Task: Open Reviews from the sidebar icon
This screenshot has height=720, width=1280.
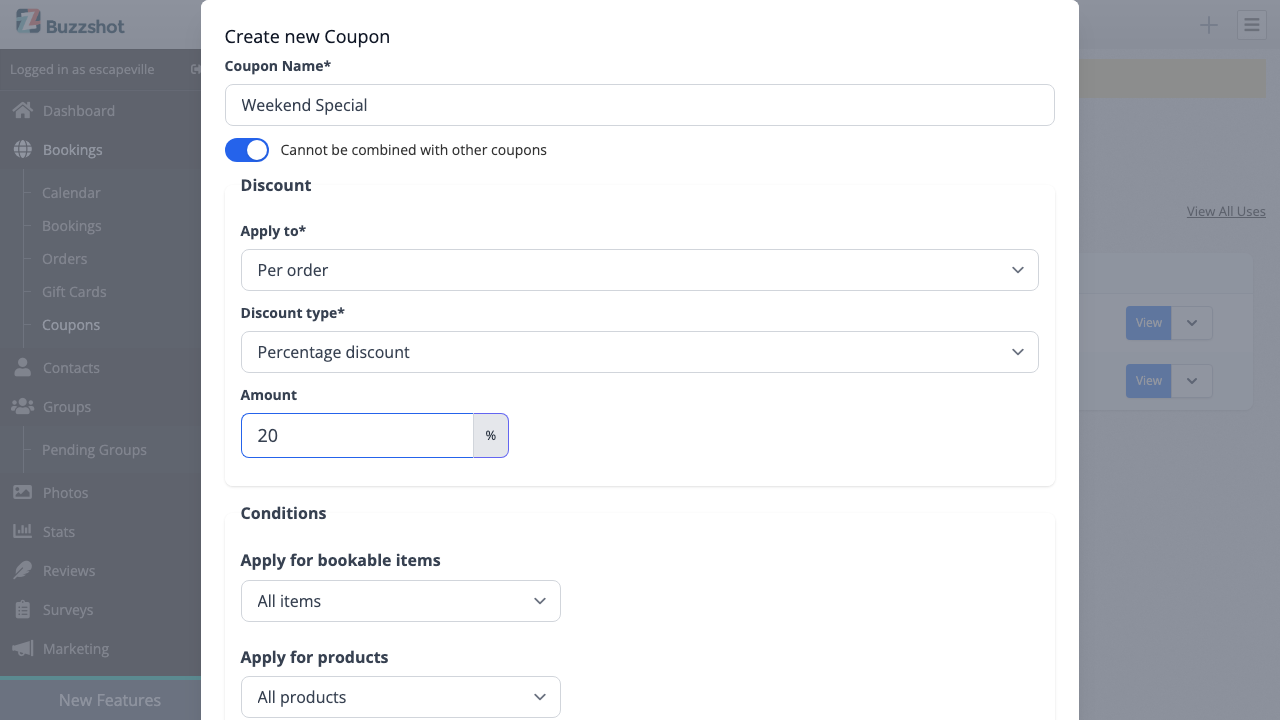Action: tap(22, 570)
